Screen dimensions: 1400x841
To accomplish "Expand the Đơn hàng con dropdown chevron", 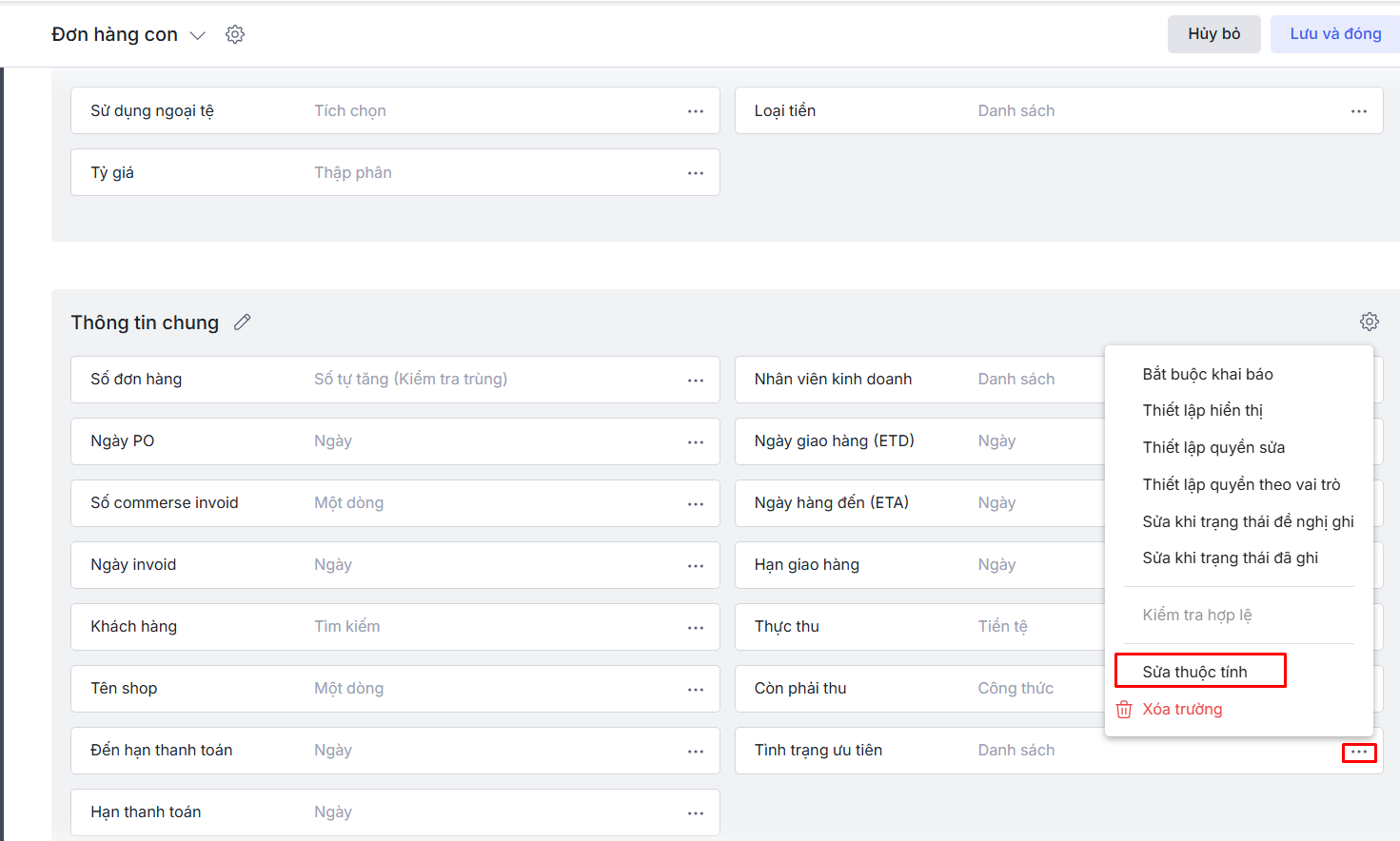I will click(x=198, y=35).
